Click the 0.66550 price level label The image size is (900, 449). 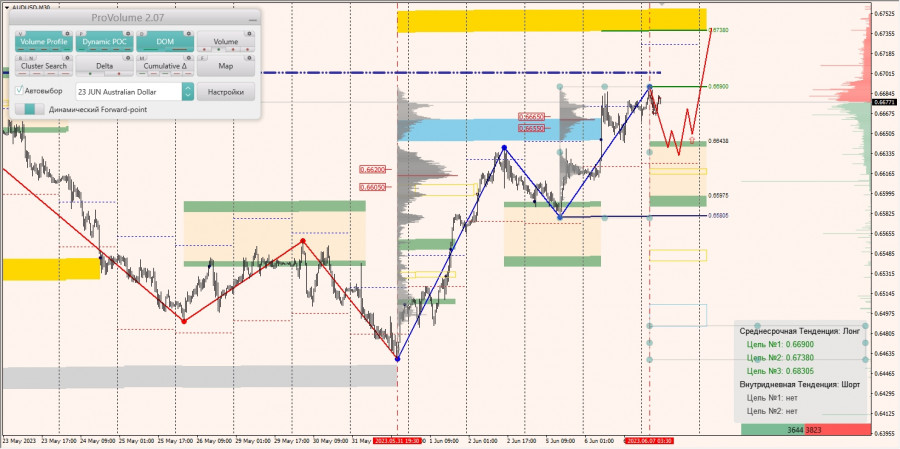pyautogui.click(x=531, y=129)
